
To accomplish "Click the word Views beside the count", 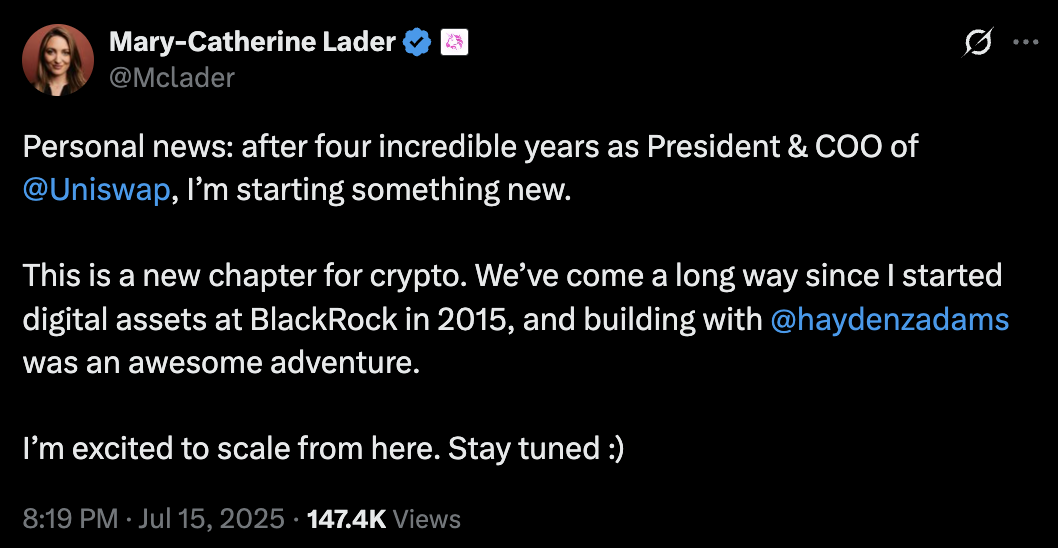I will [x=427, y=519].
